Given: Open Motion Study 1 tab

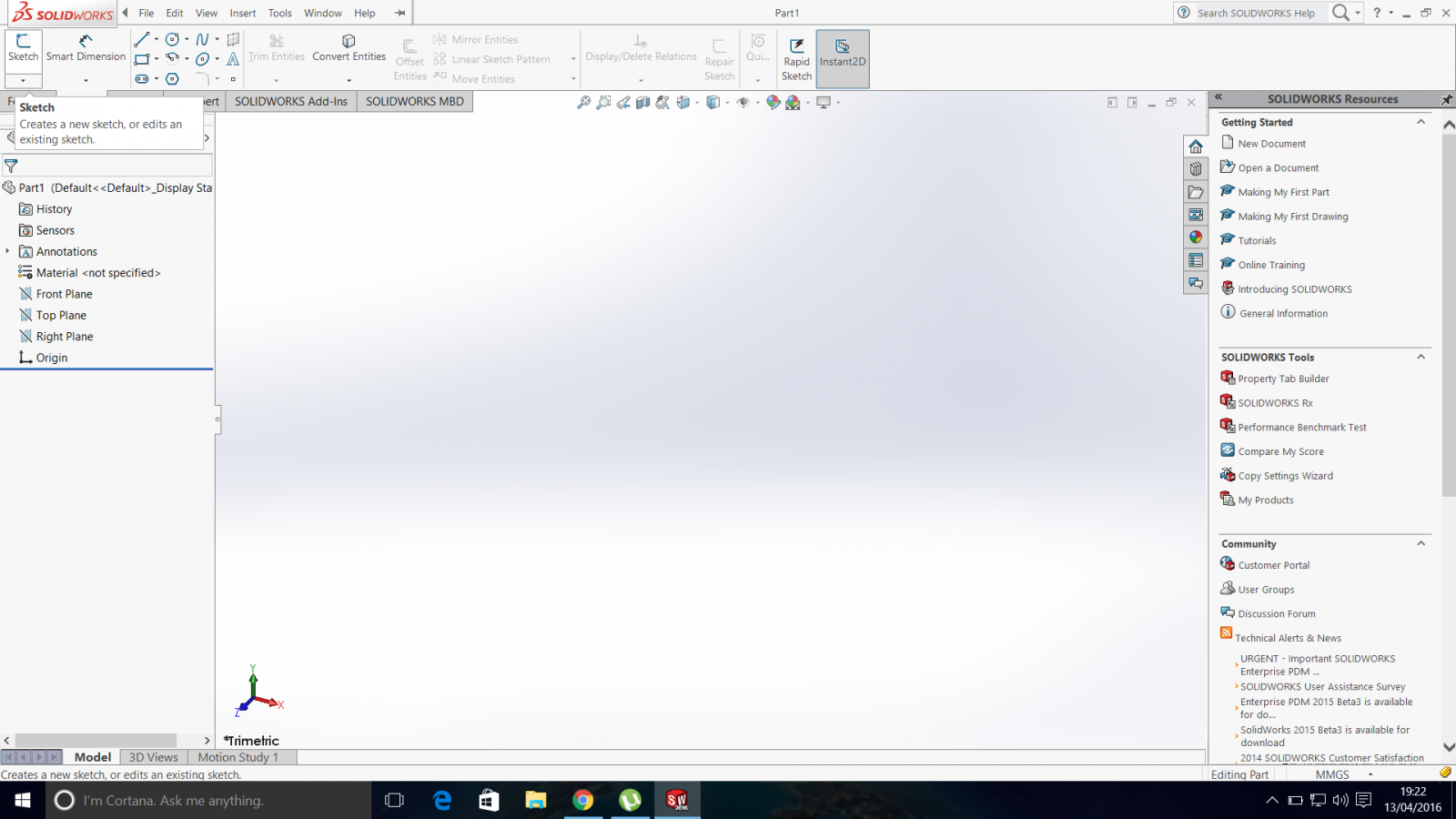Looking at the screenshot, I should point(238,757).
